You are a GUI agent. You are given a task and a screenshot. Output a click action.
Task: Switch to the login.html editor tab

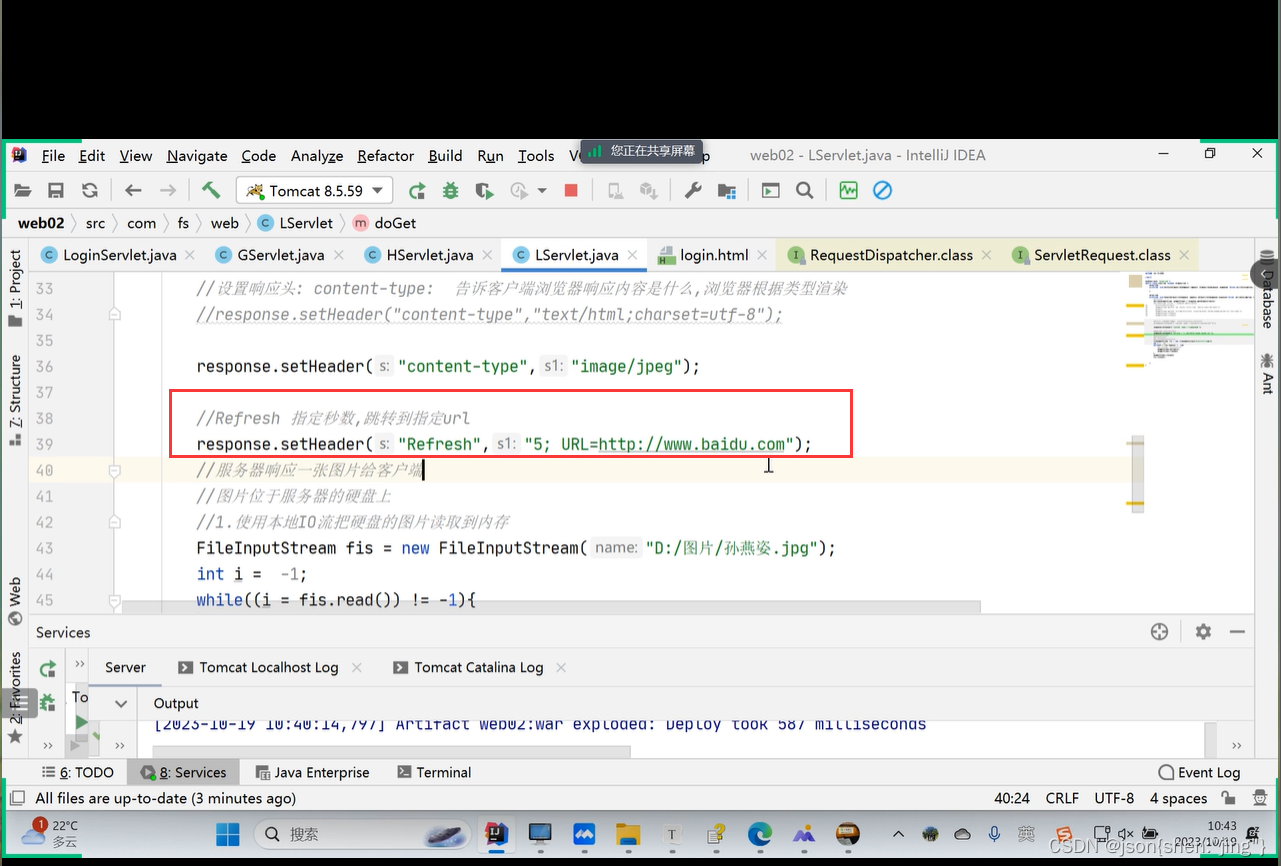click(x=713, y=255)
